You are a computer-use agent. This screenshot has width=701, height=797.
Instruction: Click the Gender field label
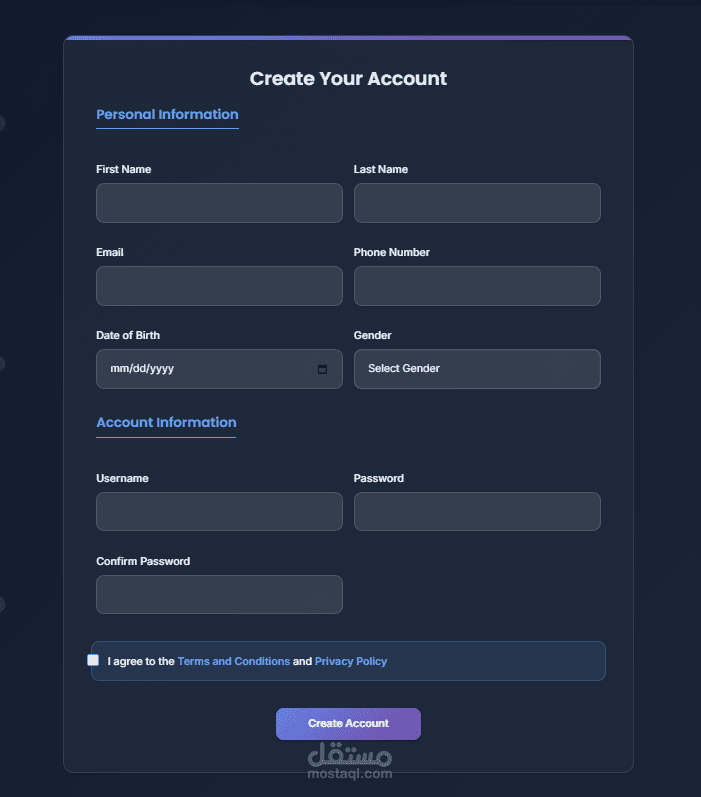[x=373, y=336]
